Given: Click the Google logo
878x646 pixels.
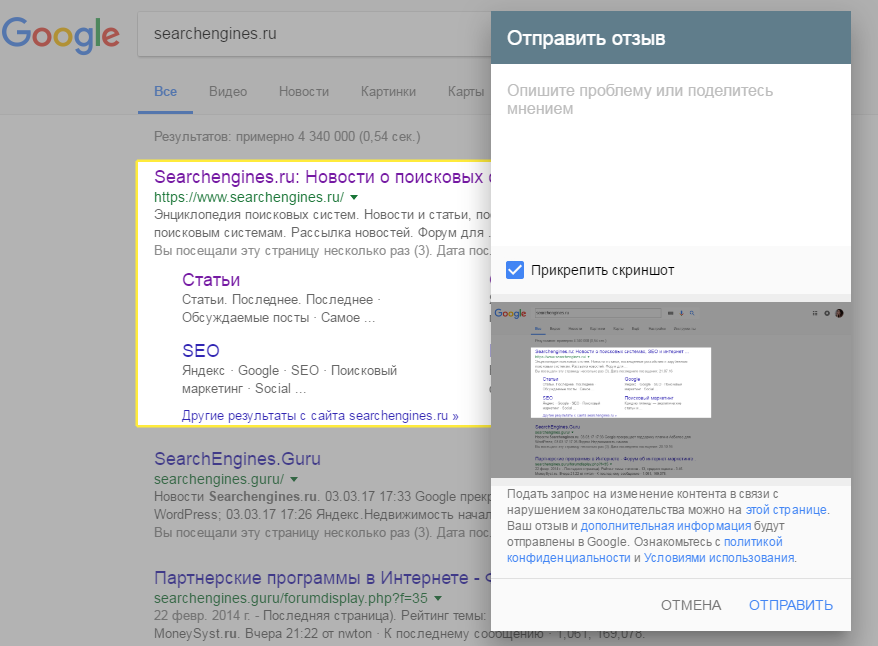Looking at the screenshot, I should click(60, 35).
